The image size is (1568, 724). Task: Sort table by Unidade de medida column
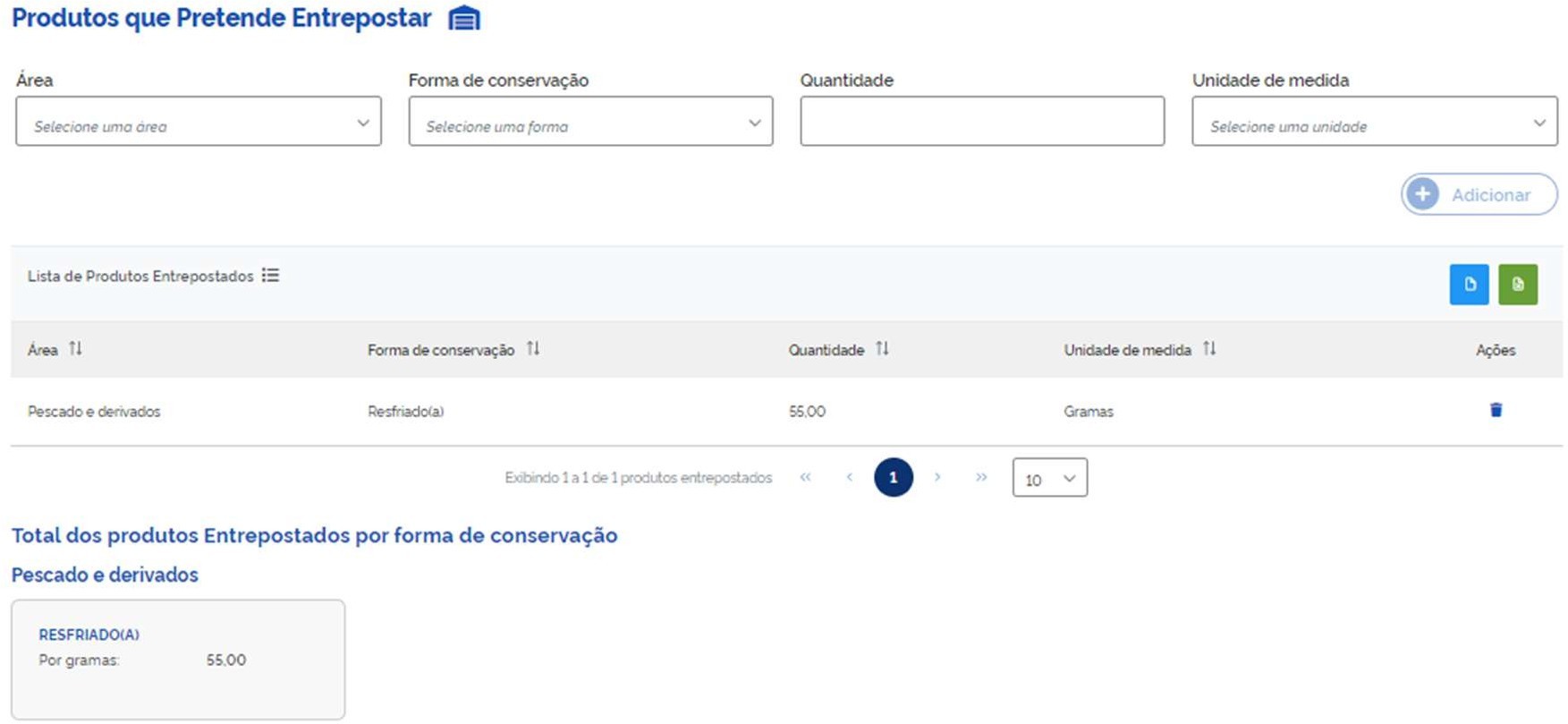pos(1209,349)
